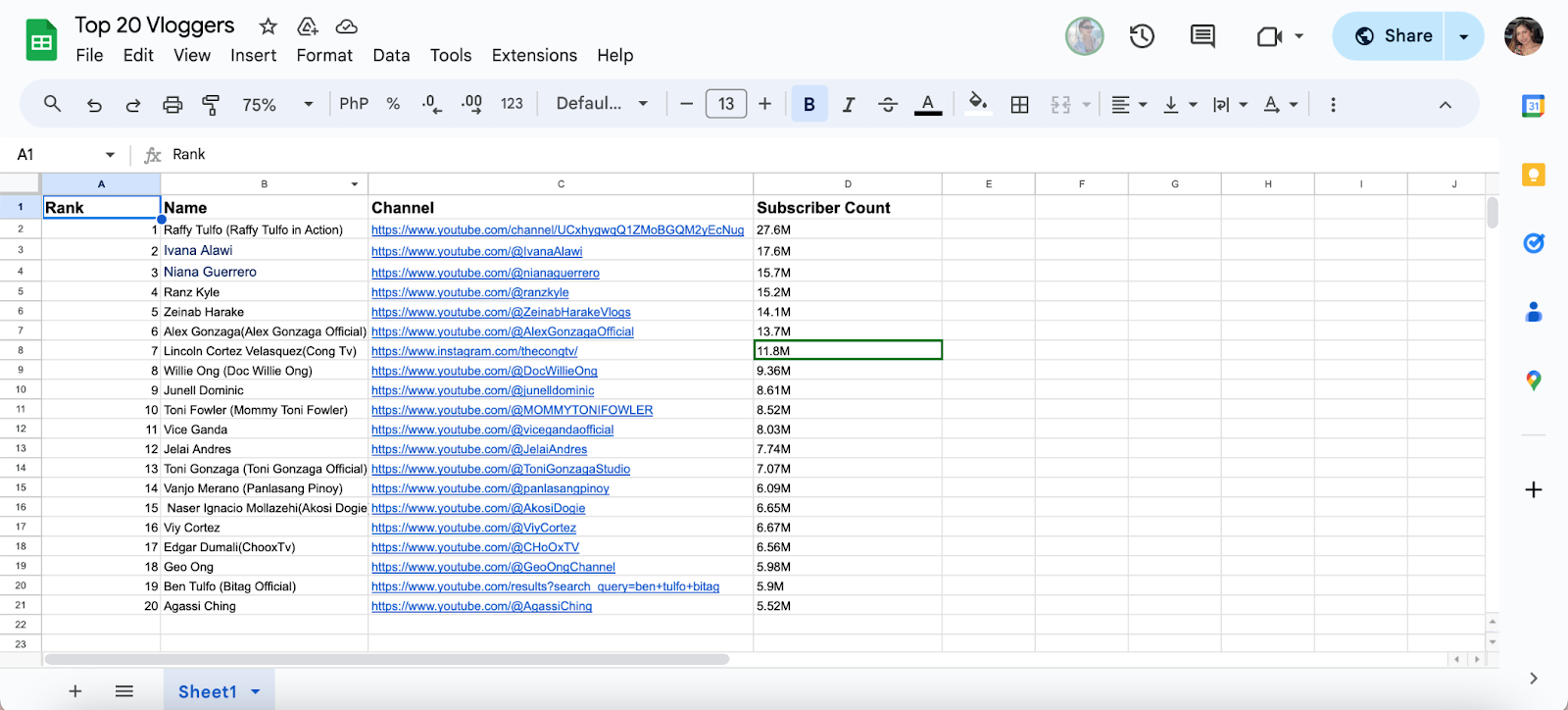Open more number formats 123
This screenshot has width=1568, height=710.
[x=512, y=104]
